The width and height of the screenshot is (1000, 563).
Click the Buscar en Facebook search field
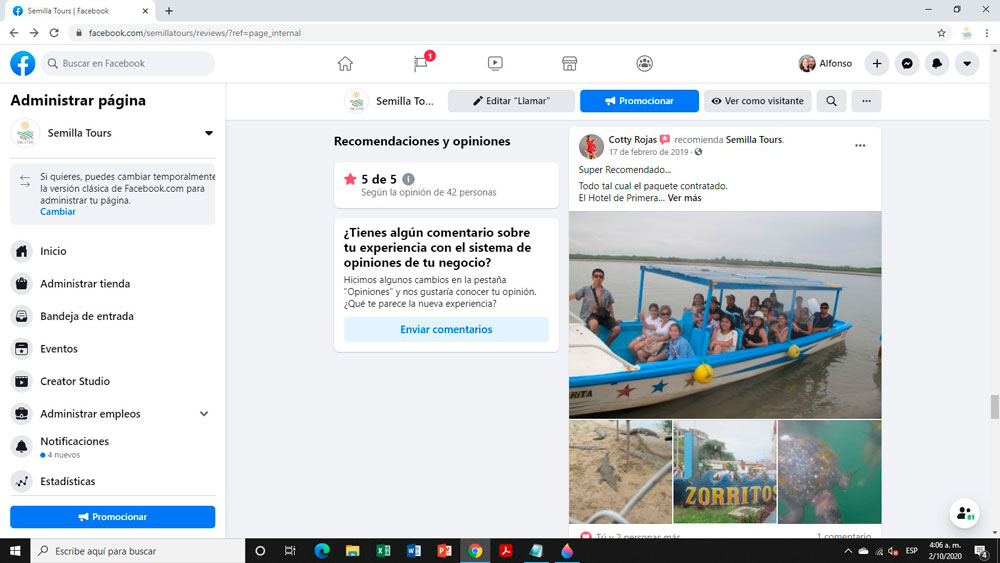tap(128, 63)
